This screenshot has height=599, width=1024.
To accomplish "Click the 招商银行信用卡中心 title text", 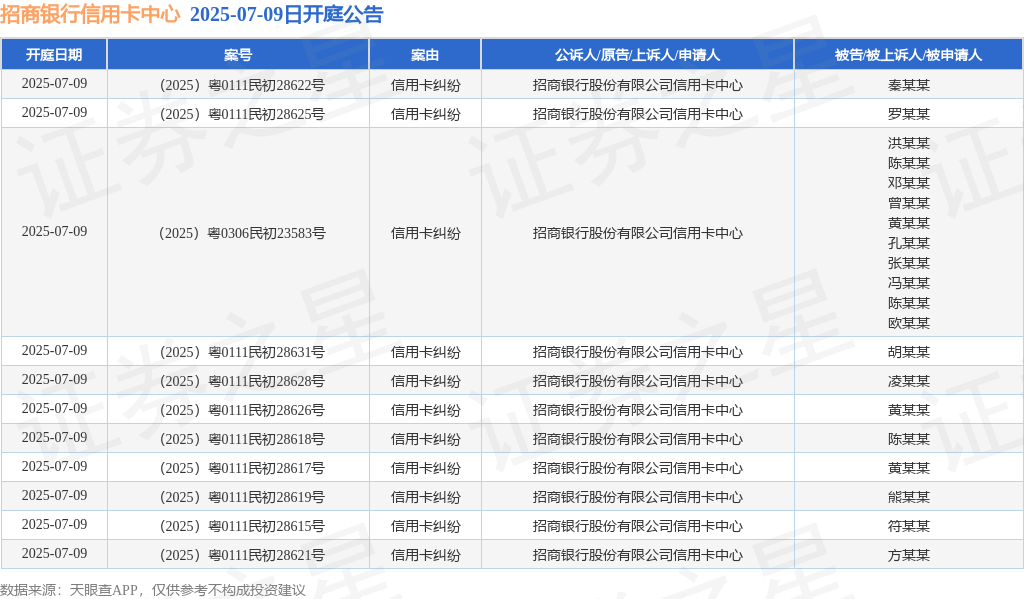I will tap(90, 14).
